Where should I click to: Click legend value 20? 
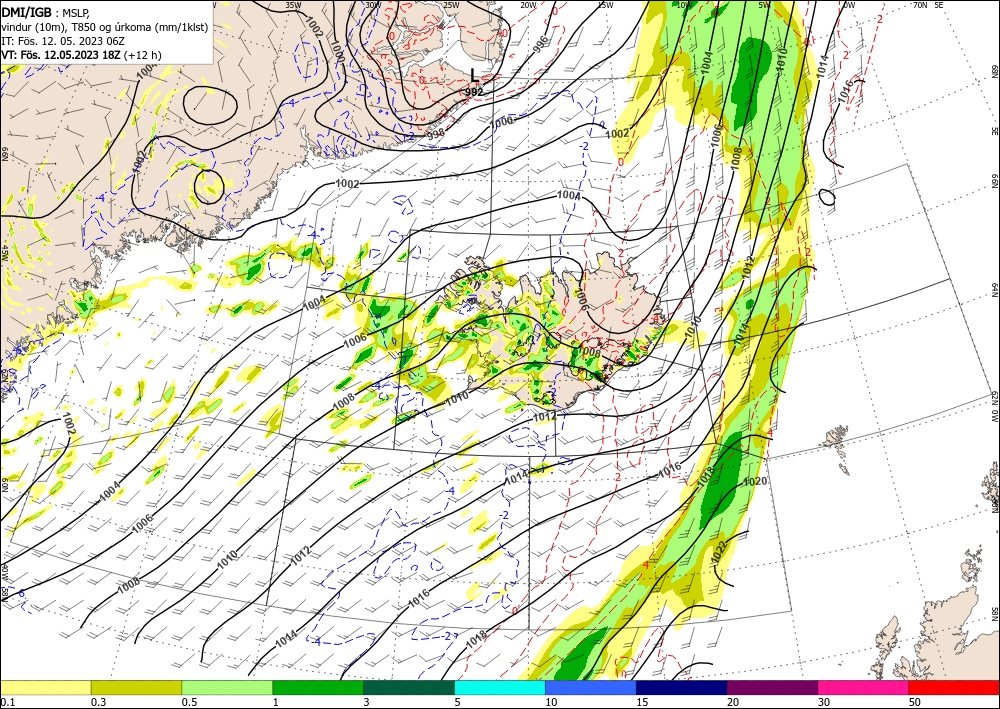(733, 702)
